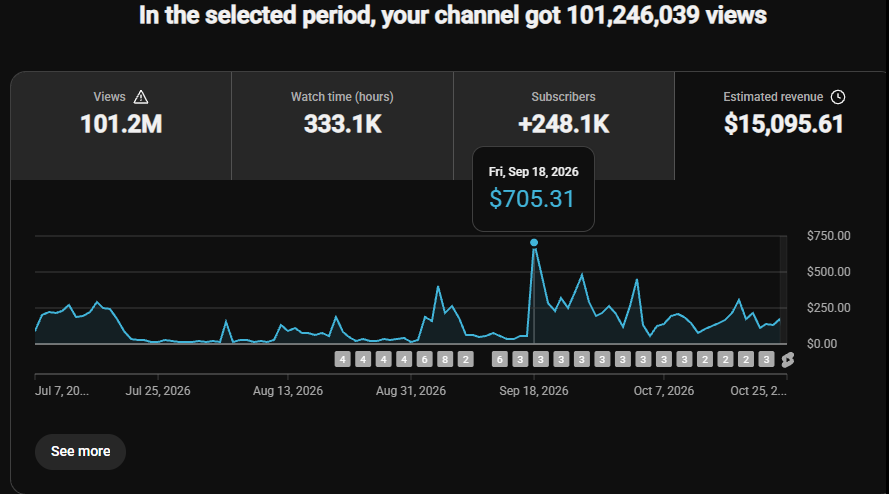Click the $705.31 tooltip value
This screenshot has height=494, width=889.
[532, 199]
